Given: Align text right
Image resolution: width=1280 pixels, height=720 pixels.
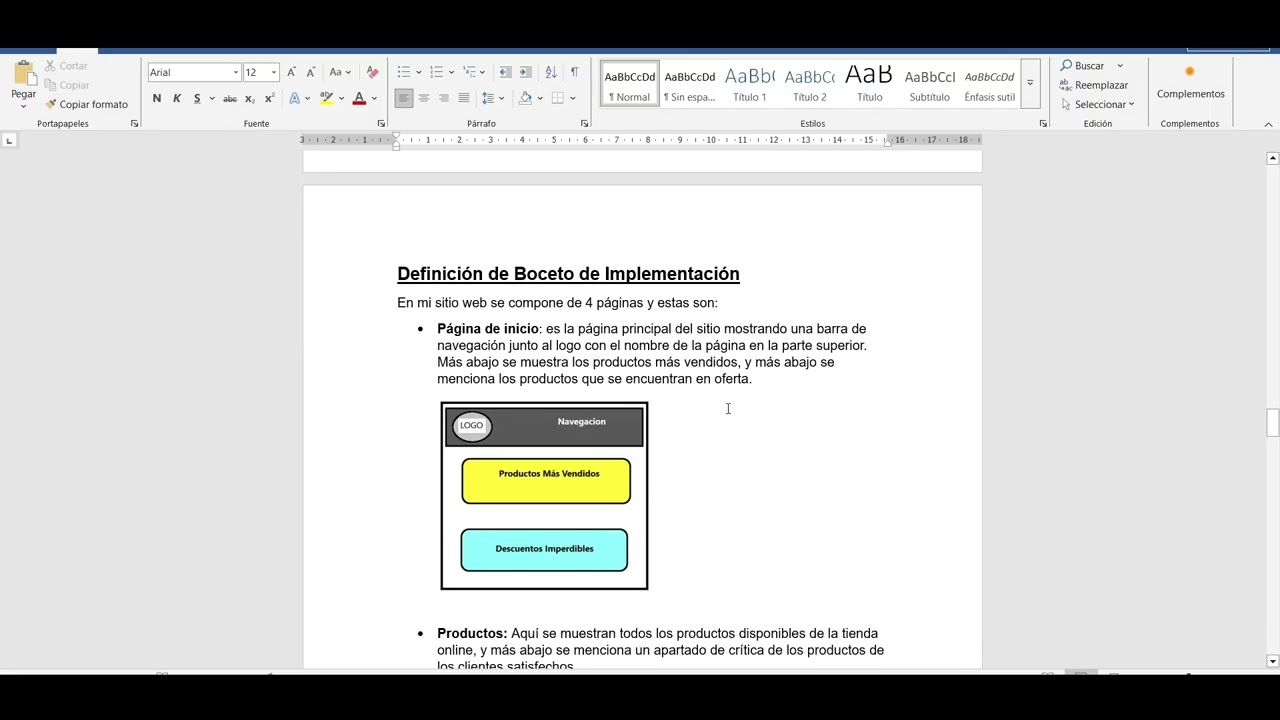Looking at the screenshot, I should (444, 98).
